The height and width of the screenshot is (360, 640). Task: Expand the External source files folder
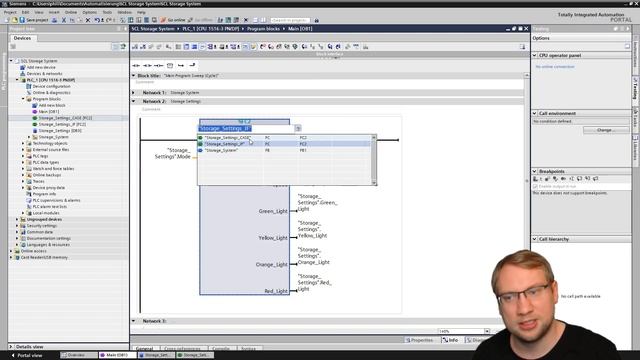click(x=23, y=150)
